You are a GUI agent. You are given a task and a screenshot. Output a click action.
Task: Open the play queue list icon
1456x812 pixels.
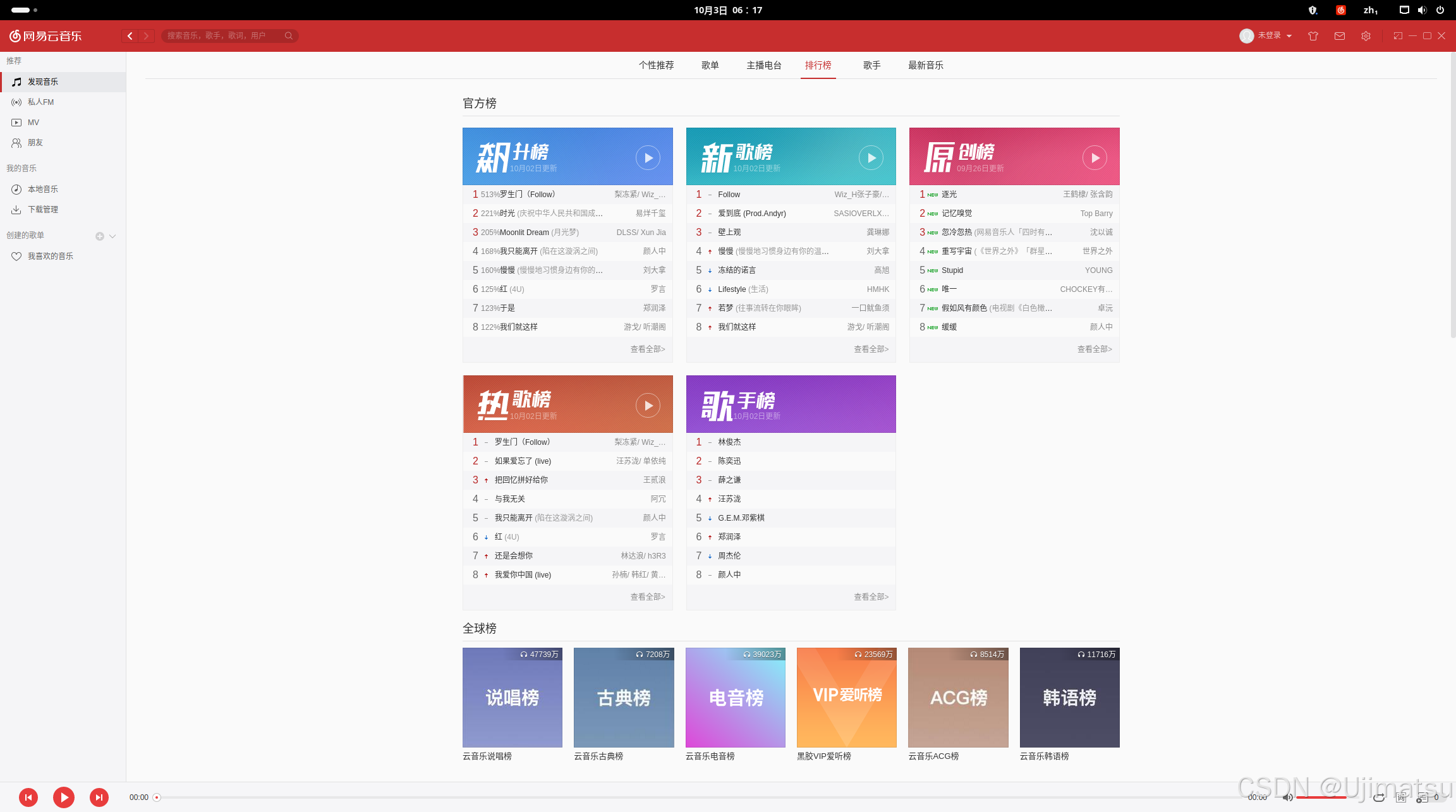[x=1422, y=797]
